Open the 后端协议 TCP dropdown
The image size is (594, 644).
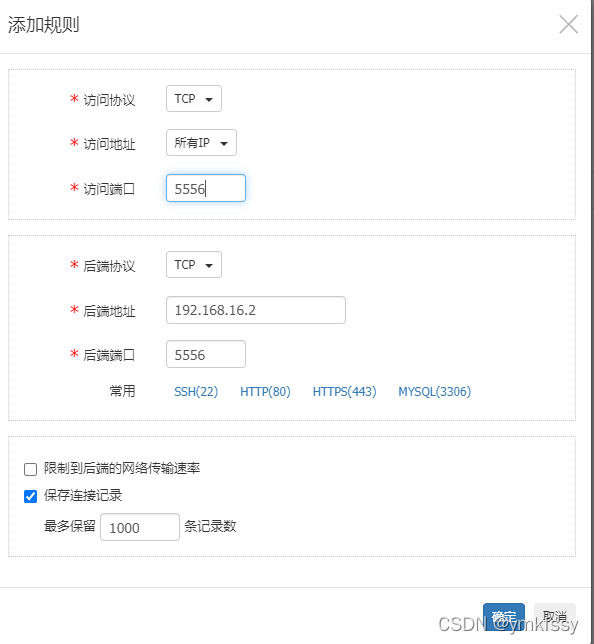194,264
